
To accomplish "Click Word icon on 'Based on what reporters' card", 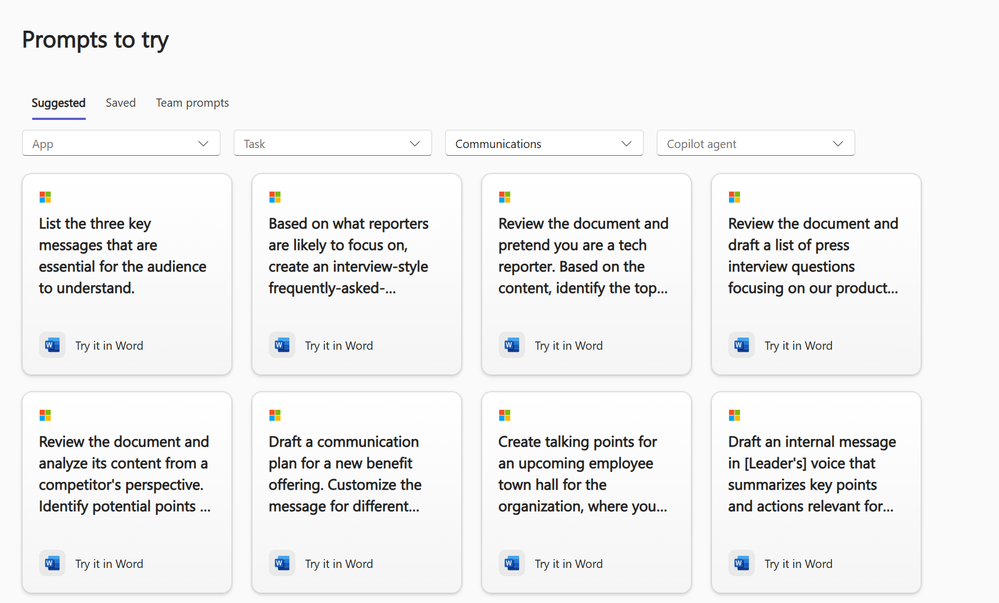I will coord(282,345).
